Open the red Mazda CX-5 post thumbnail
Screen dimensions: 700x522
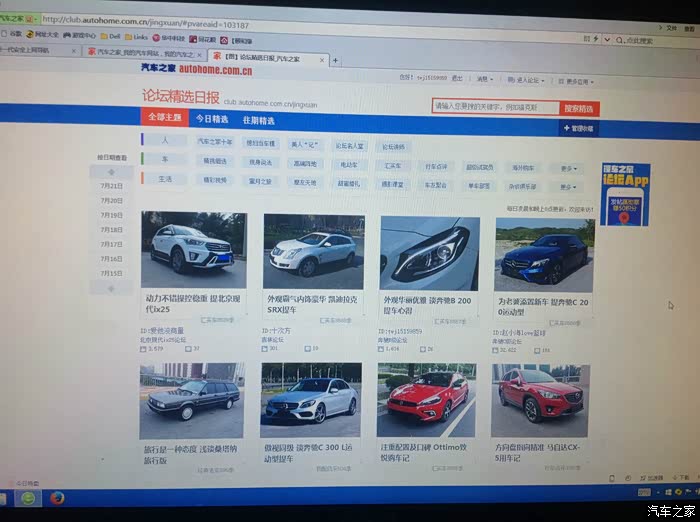click(x=541, y=405)
